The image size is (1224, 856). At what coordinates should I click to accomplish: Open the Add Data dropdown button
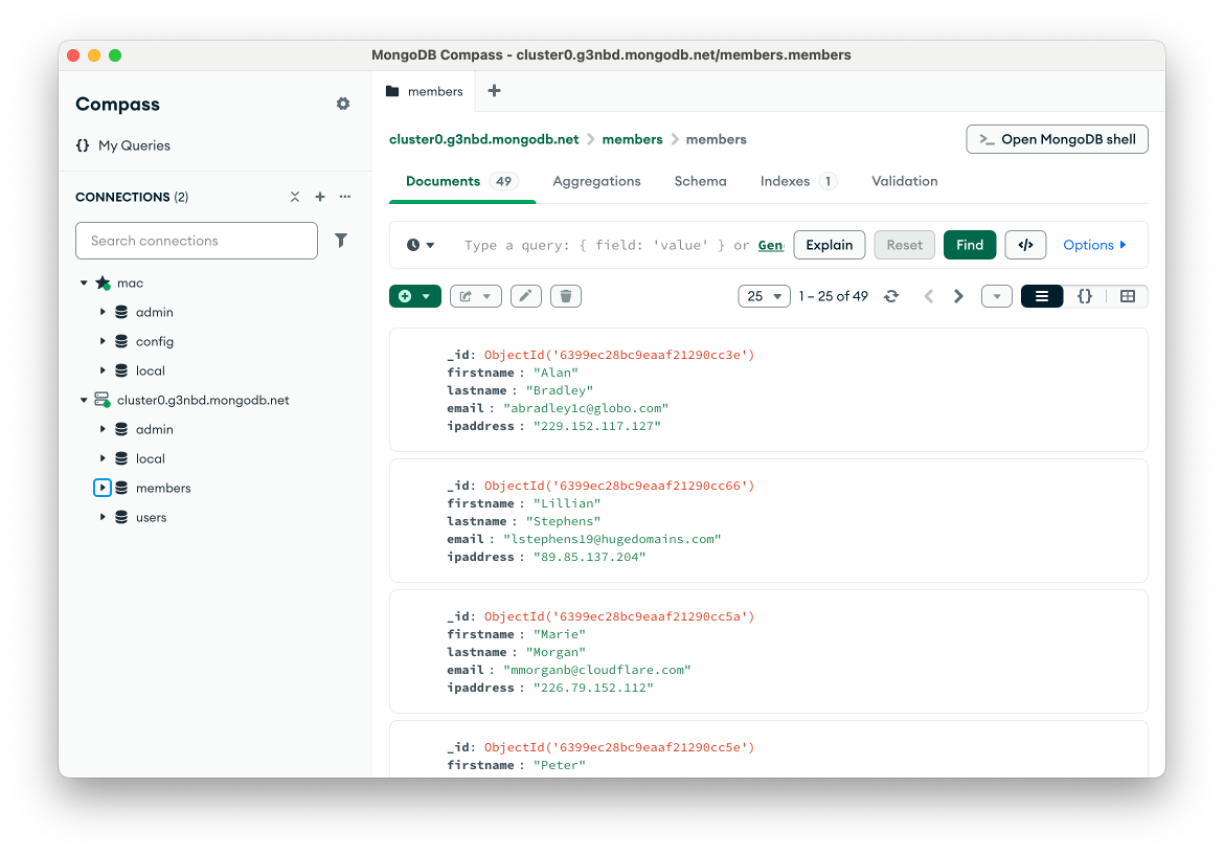(414, 296)
